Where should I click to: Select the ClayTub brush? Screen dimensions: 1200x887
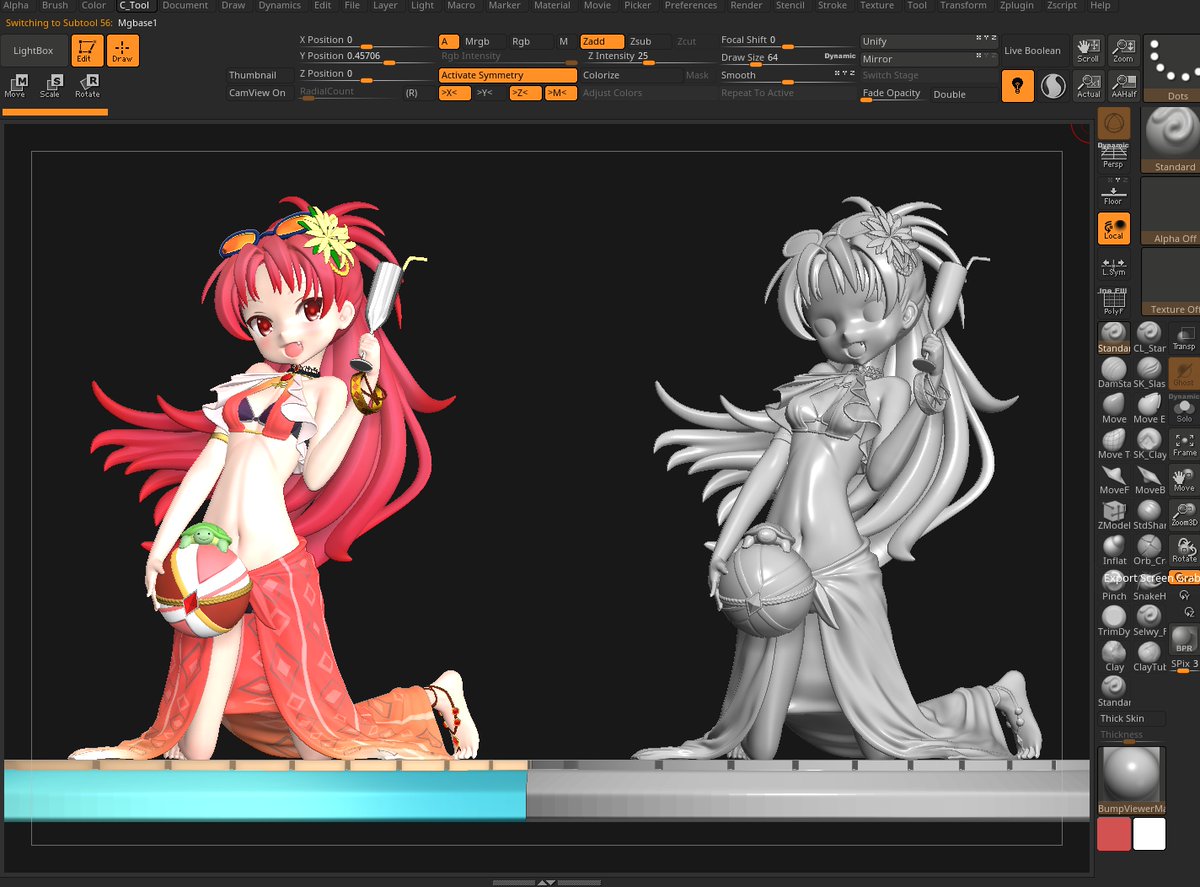point(1149,655)
